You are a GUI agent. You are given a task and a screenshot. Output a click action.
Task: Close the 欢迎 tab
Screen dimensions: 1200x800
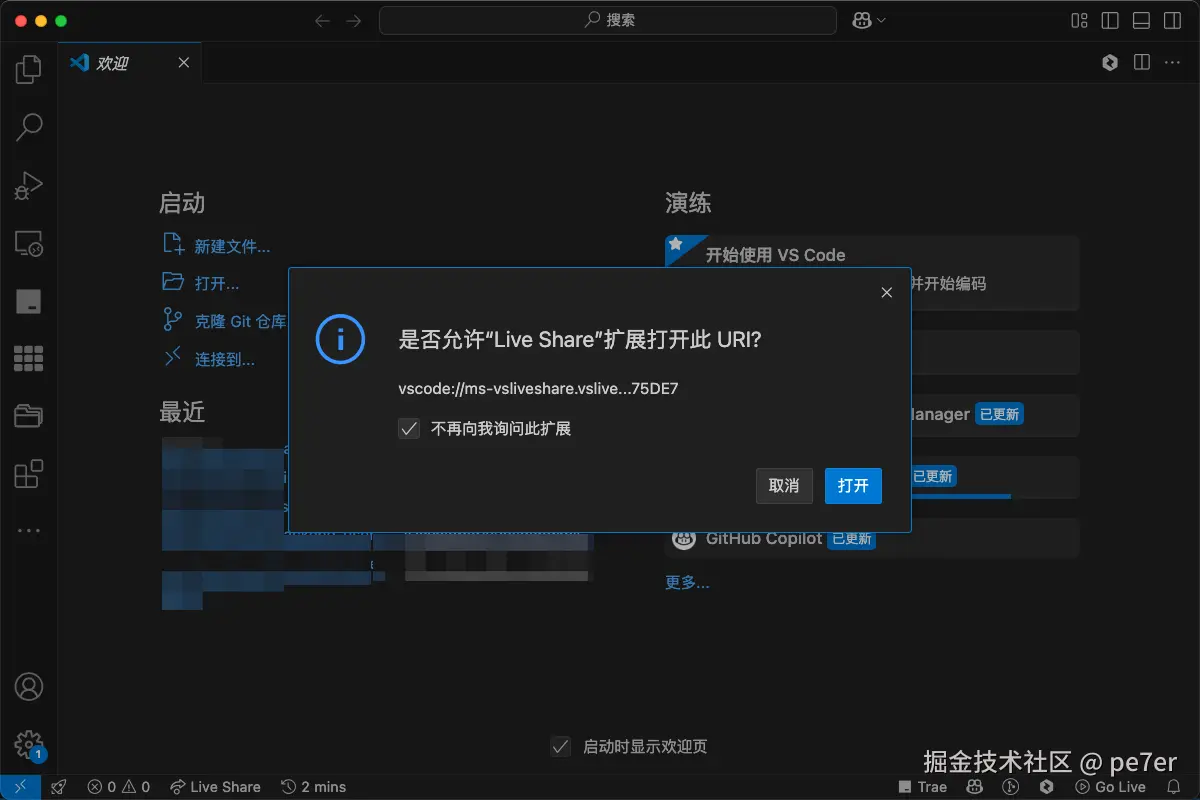coord(183,63)
